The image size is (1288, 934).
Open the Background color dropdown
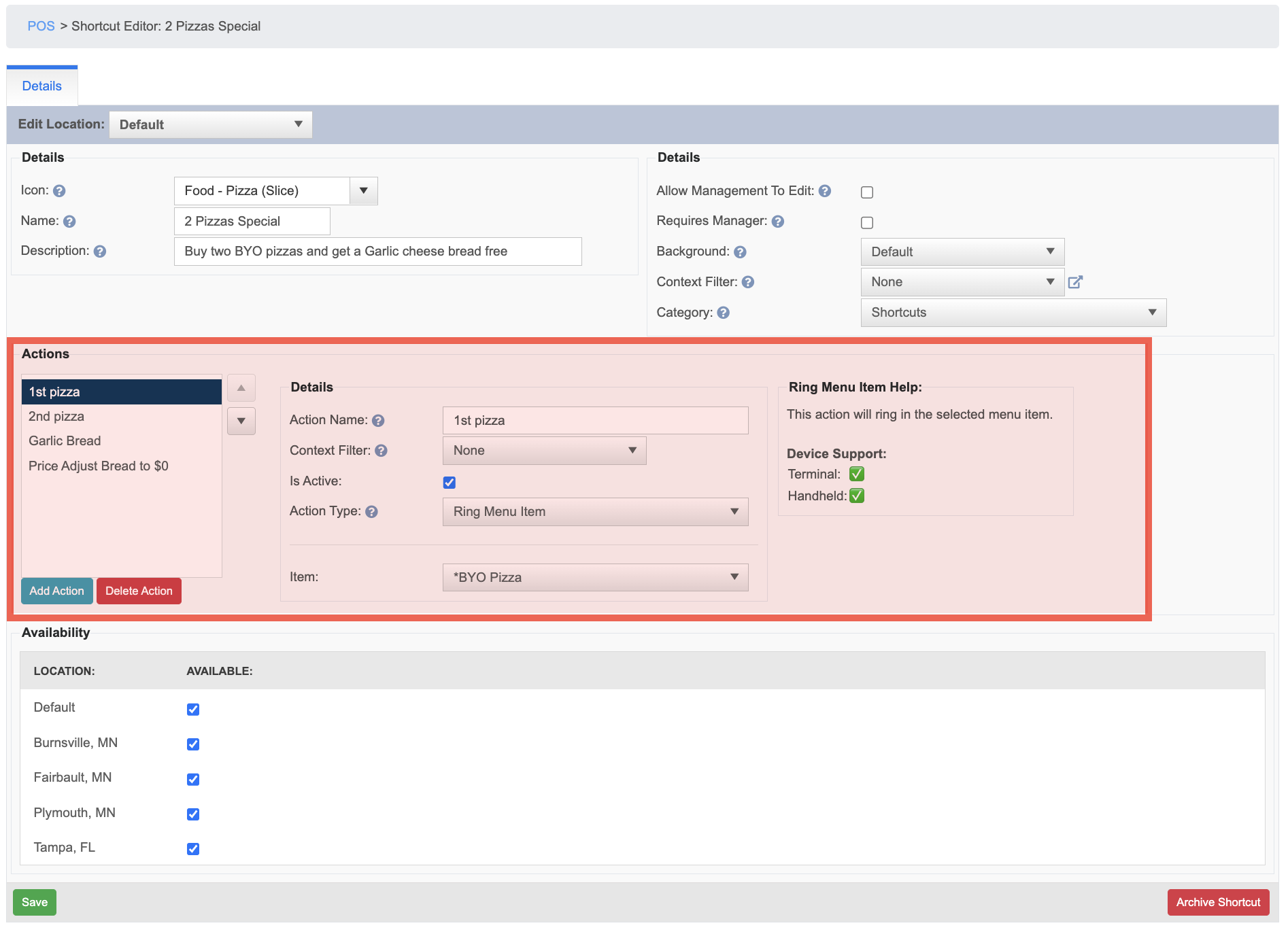pyautogui.click(x=963, y=252)
